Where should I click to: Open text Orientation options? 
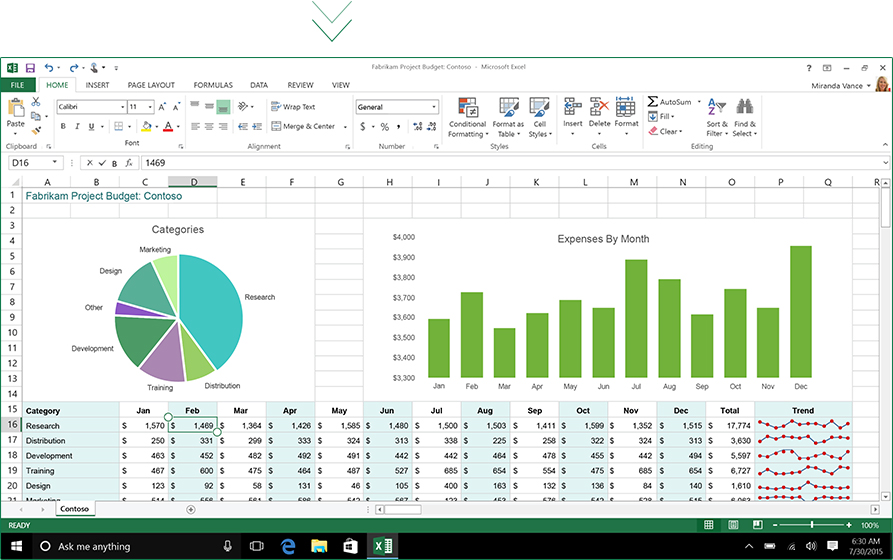(x=243, y=107)
